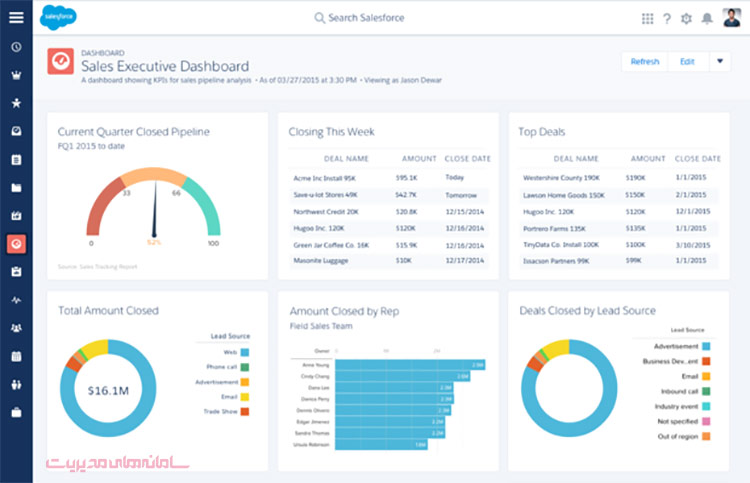Click the two-person icon in the sidebar
750x483 pixels.
16,384
